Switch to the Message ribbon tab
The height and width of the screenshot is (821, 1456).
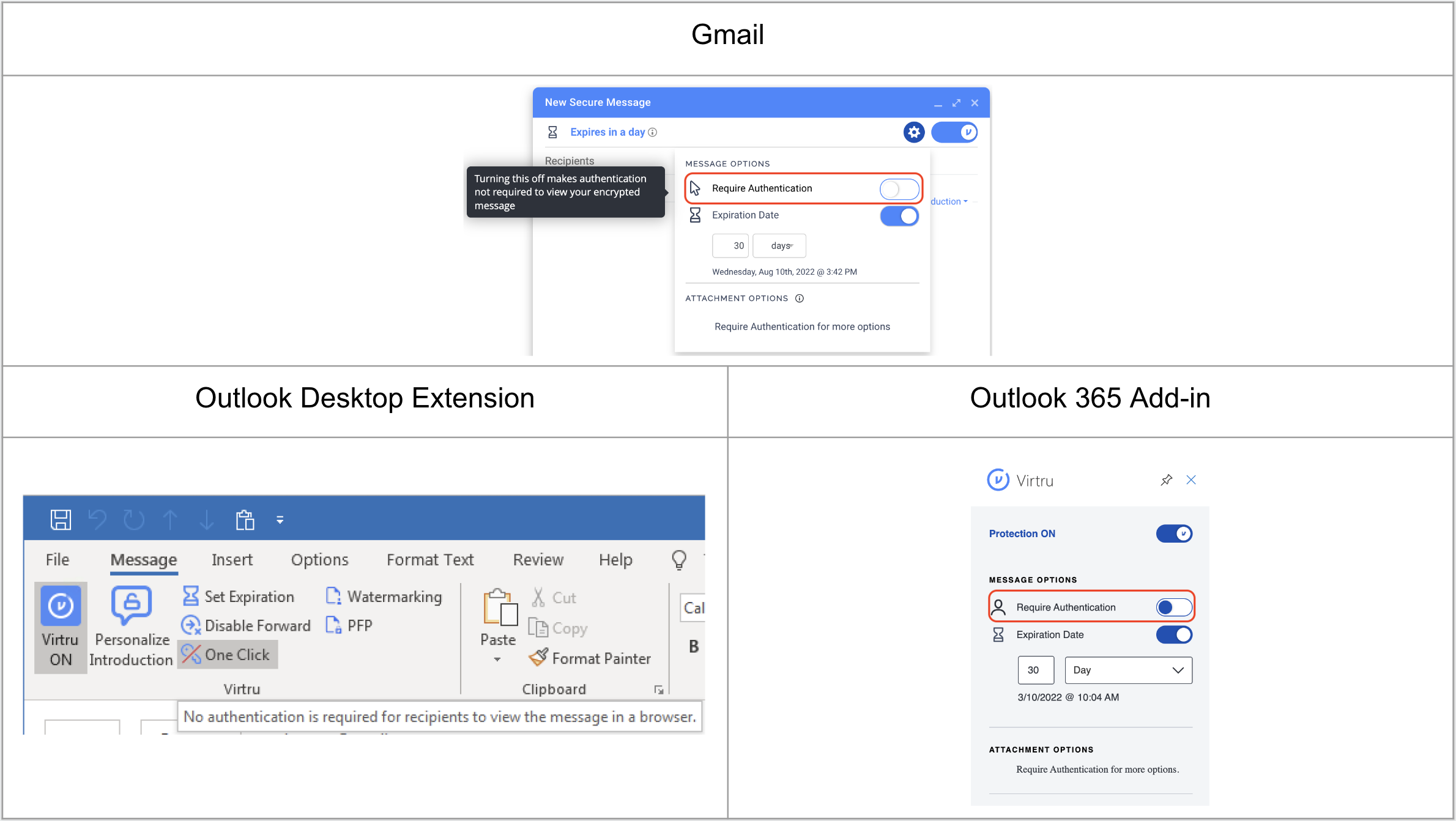pos(144,560)
